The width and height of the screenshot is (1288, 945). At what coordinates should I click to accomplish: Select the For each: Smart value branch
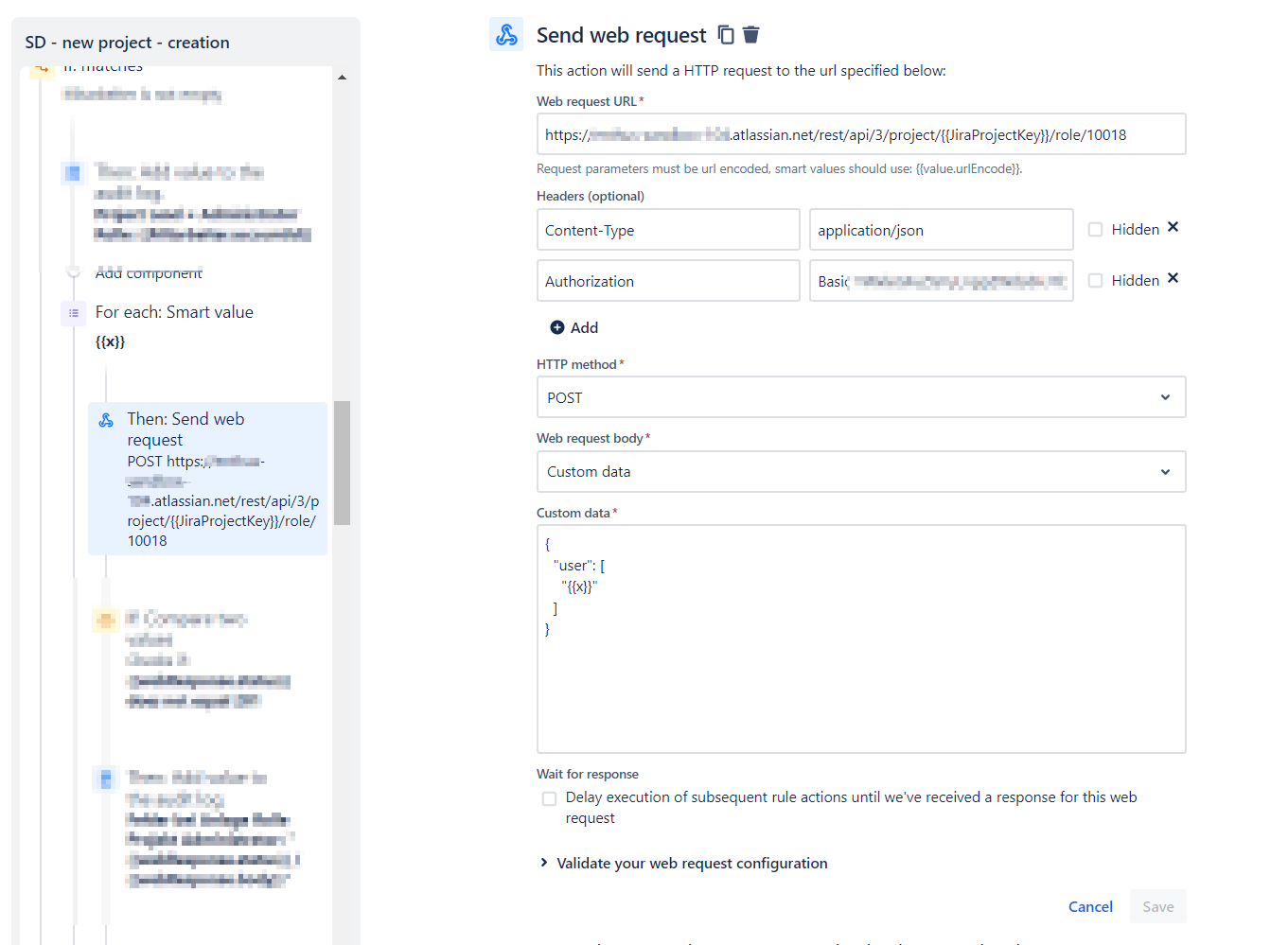coord(174,312)
